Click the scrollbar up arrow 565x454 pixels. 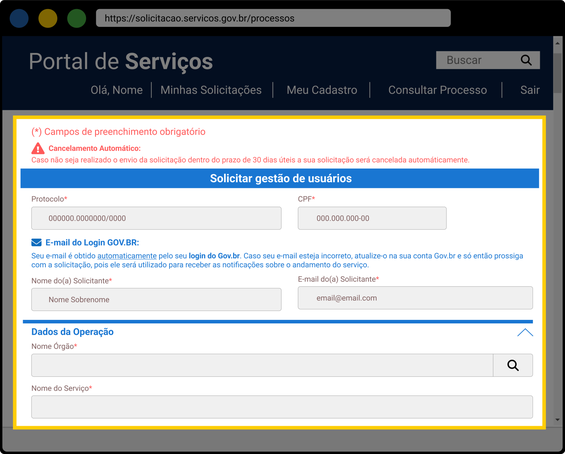click(557, 43)
